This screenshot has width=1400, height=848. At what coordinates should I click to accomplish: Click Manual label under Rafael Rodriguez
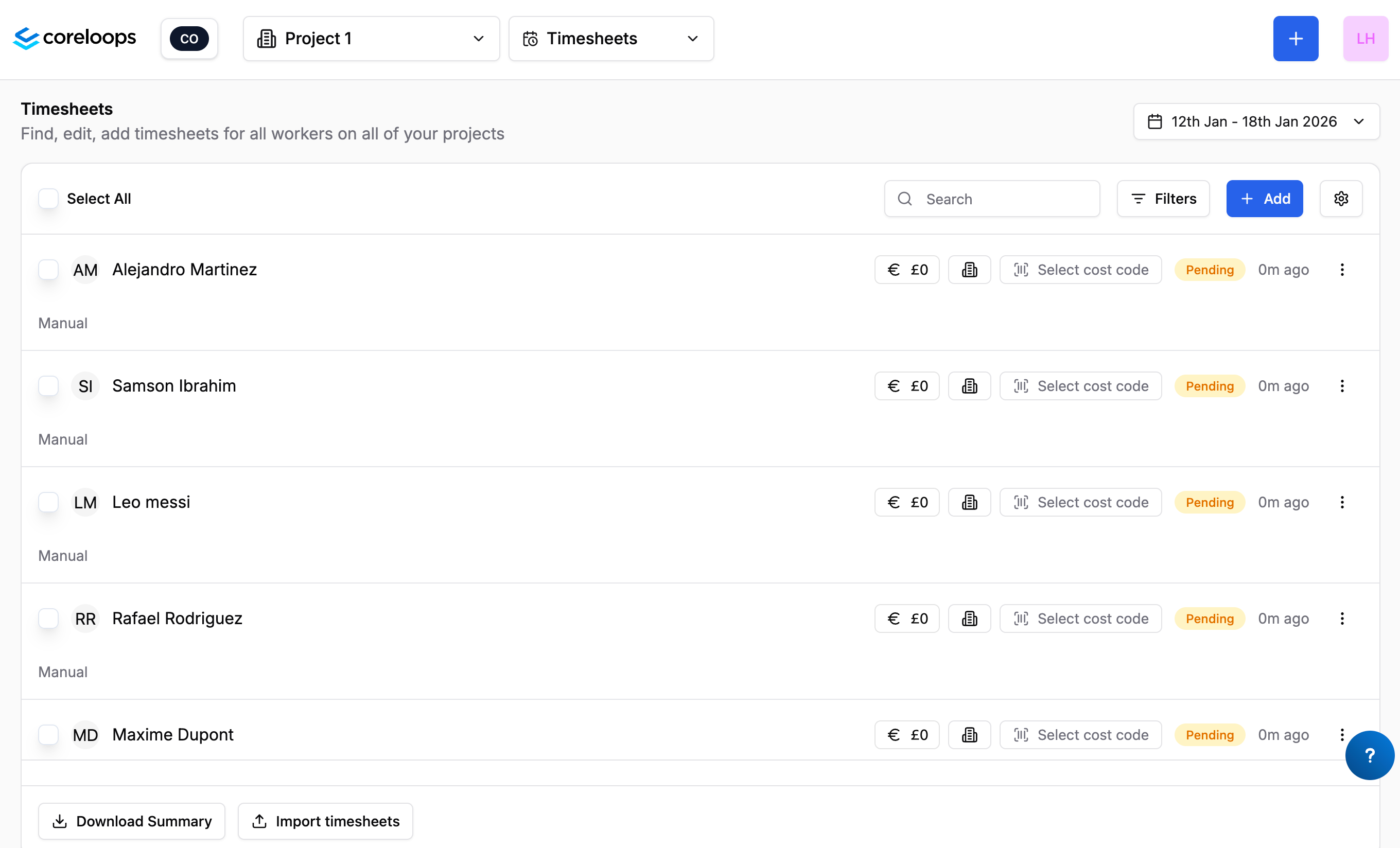(x=62, y=673)
